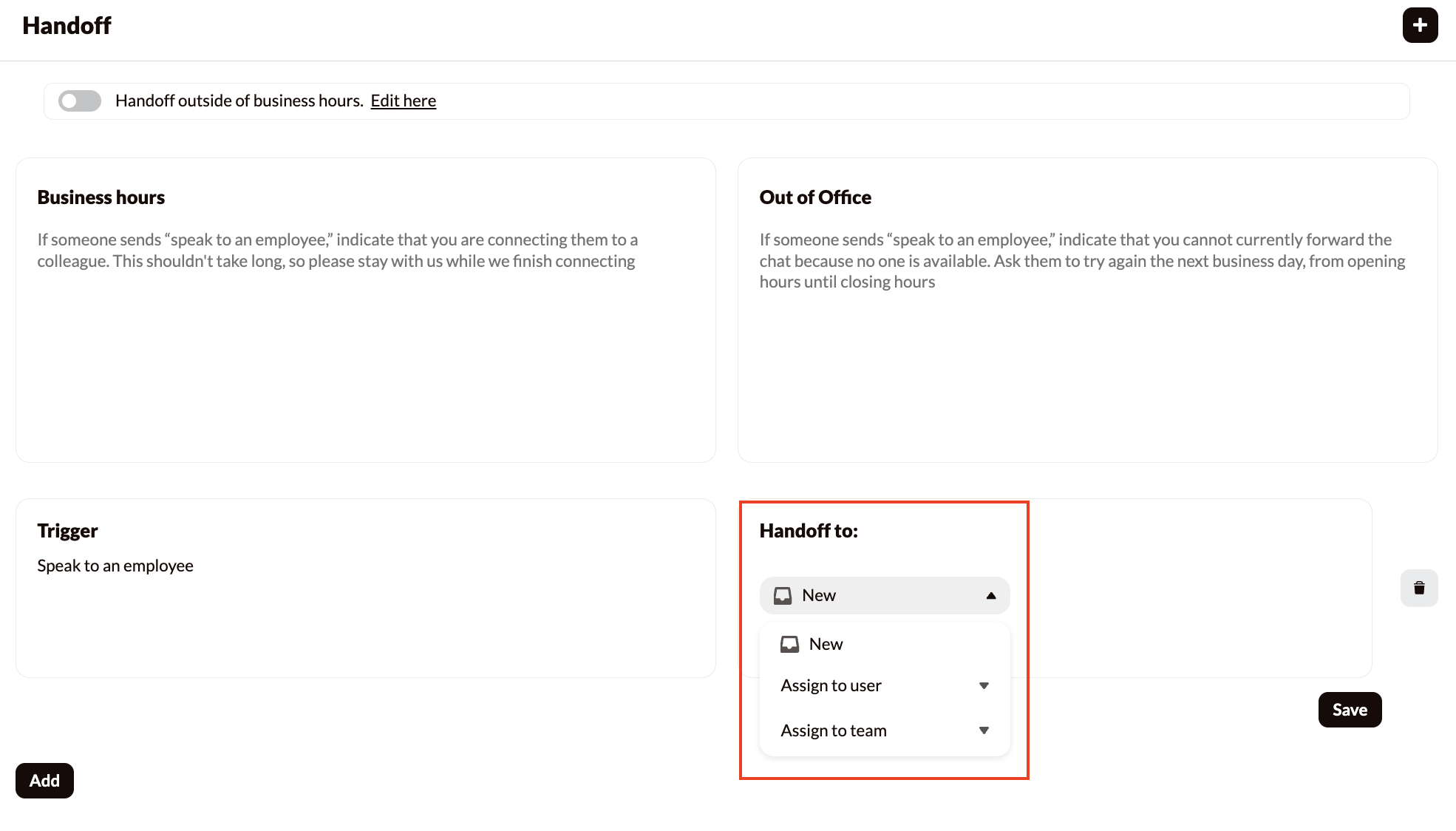Select the Out of Office card
Viewport: 1456px width, 831px height.
pos(1087,309)
